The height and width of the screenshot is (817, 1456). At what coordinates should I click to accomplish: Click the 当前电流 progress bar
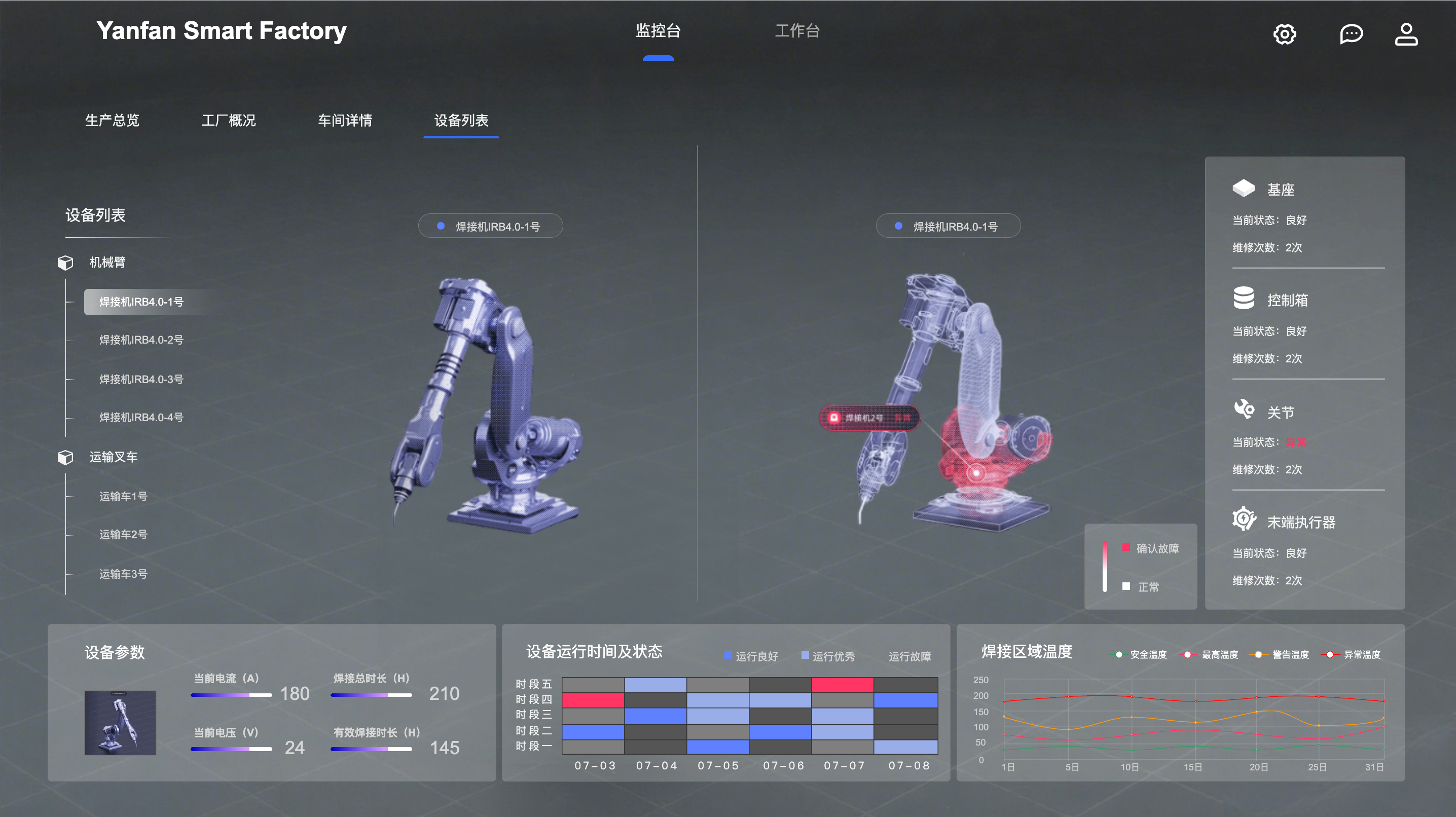pyautogui.click(x=231, y=694)
